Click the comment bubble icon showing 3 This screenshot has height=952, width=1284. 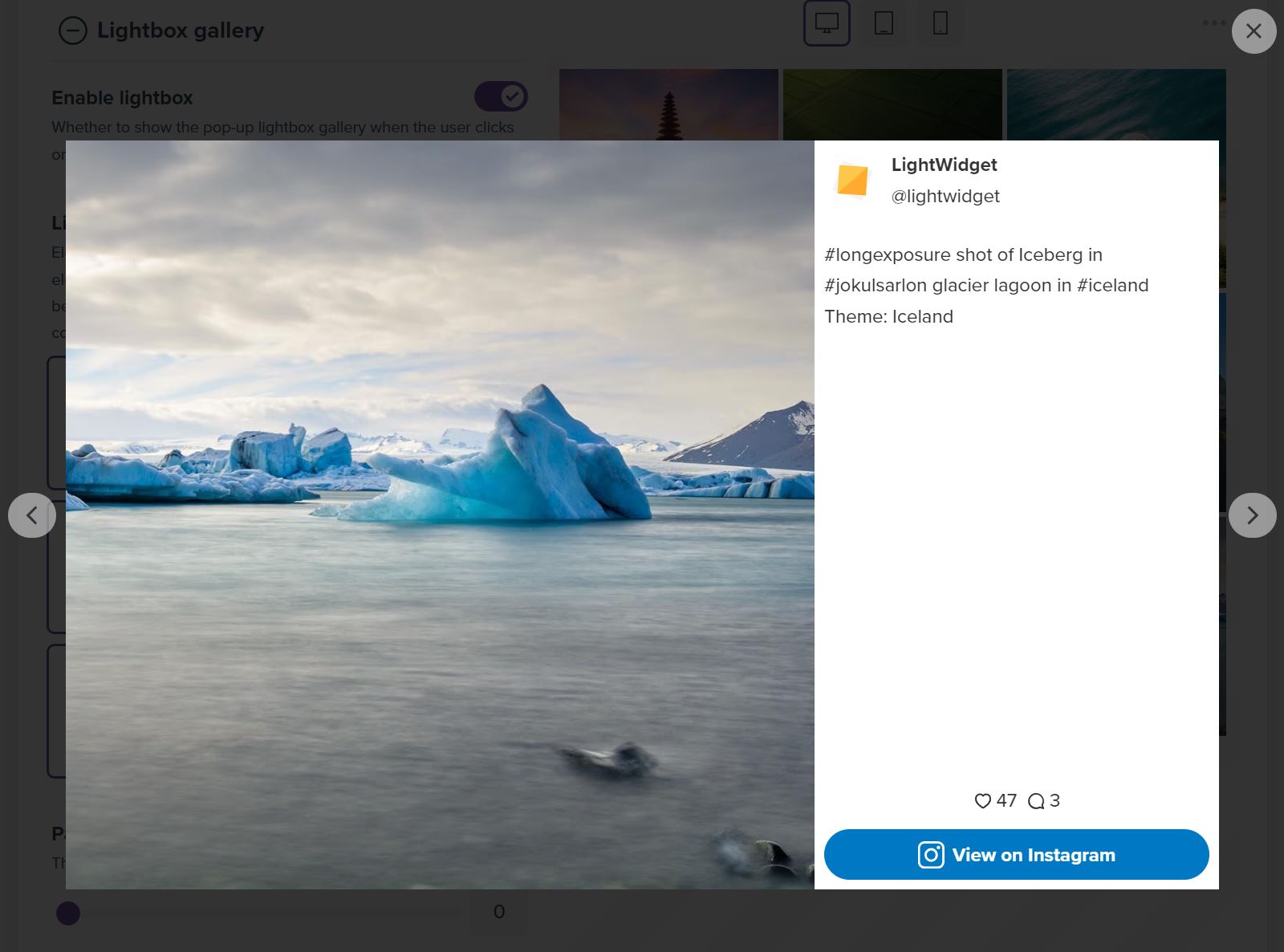tap(1037, 800)
